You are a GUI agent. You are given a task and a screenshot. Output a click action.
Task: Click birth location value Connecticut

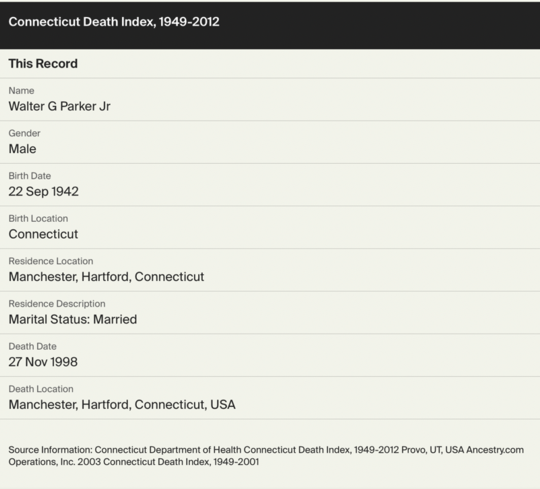click(x=43, y=234)
